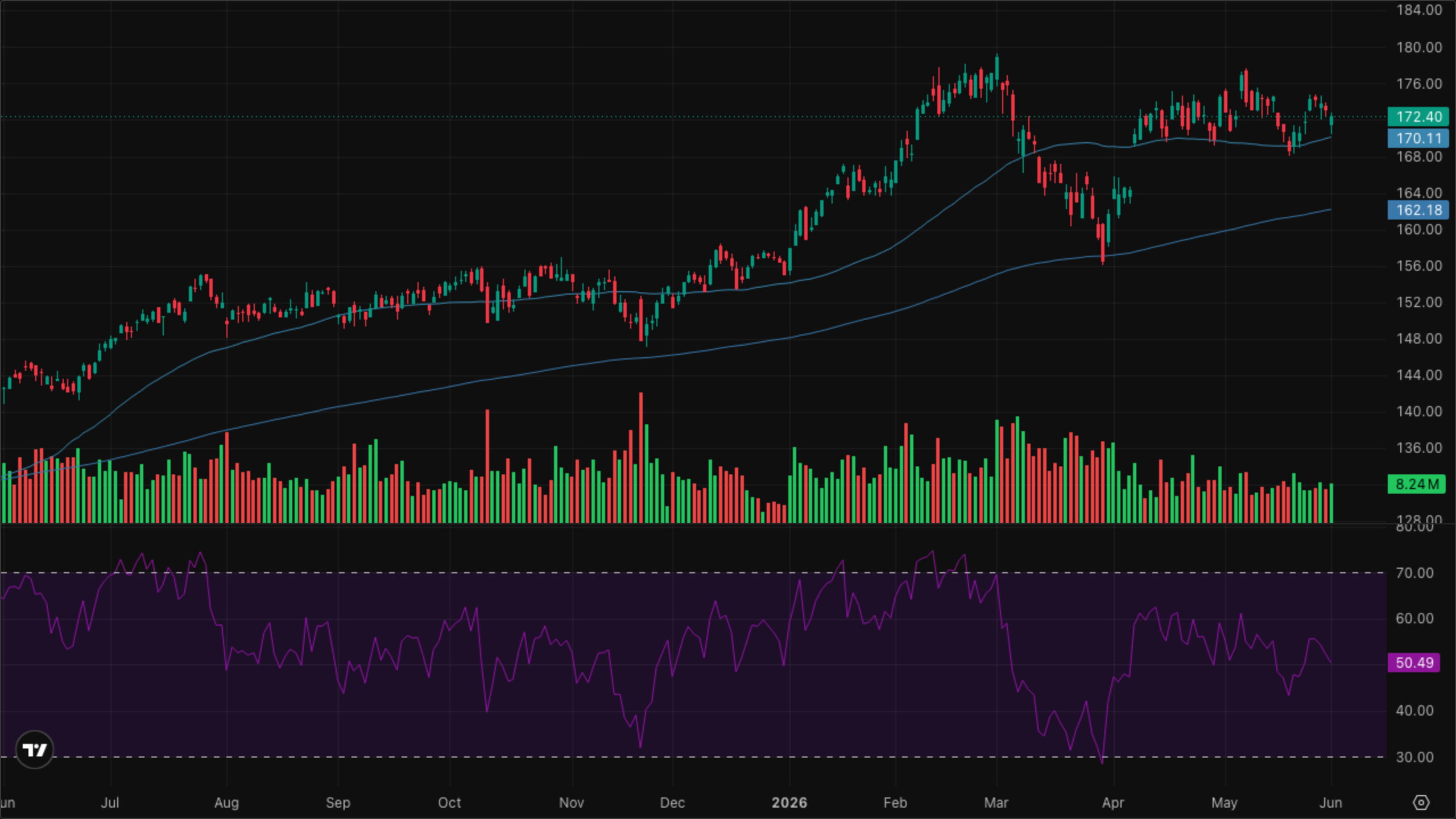Viewport: 1456px width, 819px height.
Task: Click the 184.00 price scale label
Action: point(1419,10)
